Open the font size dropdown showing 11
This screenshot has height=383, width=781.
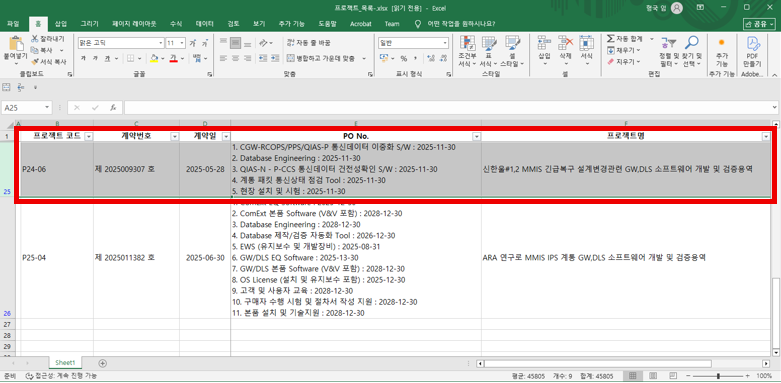click(x=182, y=43)
